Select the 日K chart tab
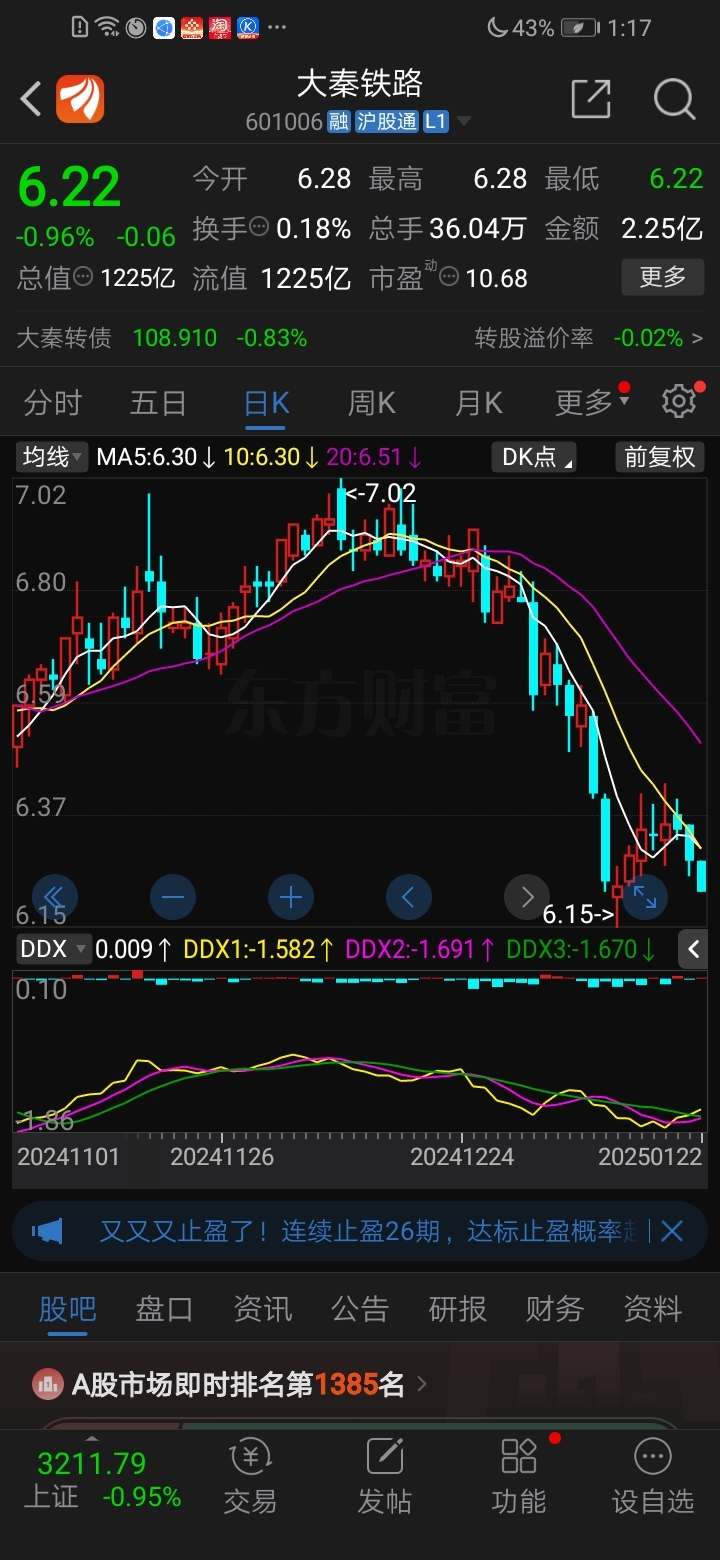The width and height of the screenshot is (720, 1560). tap(267, 402)
